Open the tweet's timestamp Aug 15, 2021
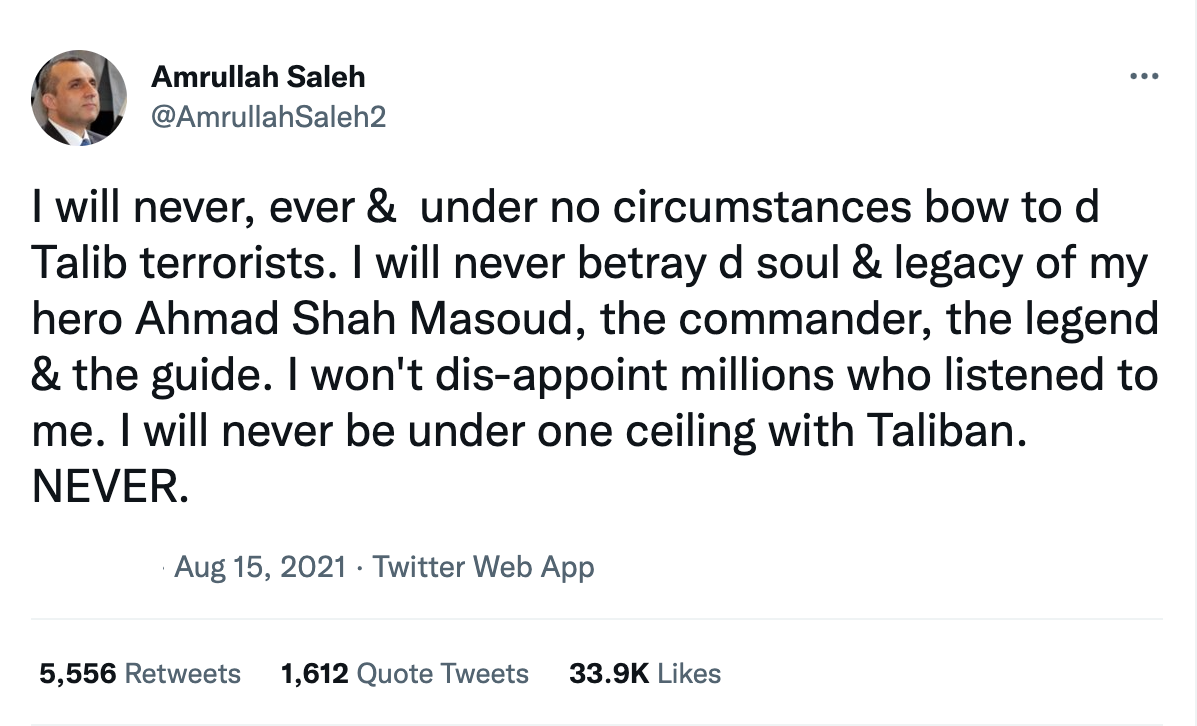 coord(262,567)
